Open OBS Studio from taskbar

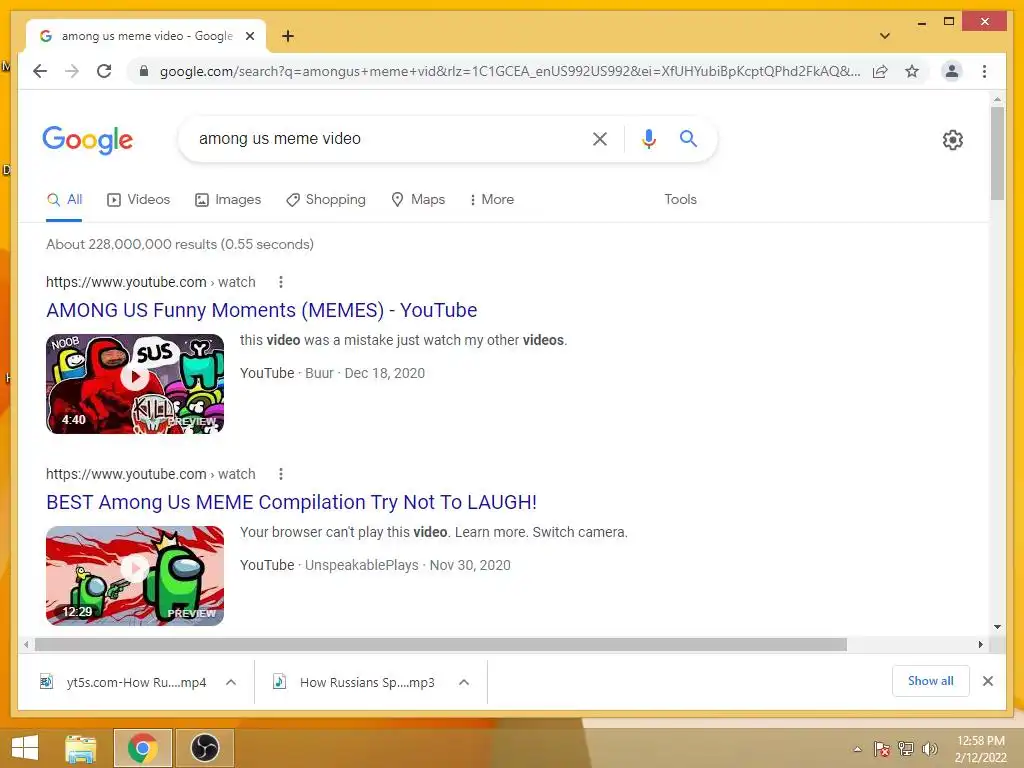click(x=204, y=748)
